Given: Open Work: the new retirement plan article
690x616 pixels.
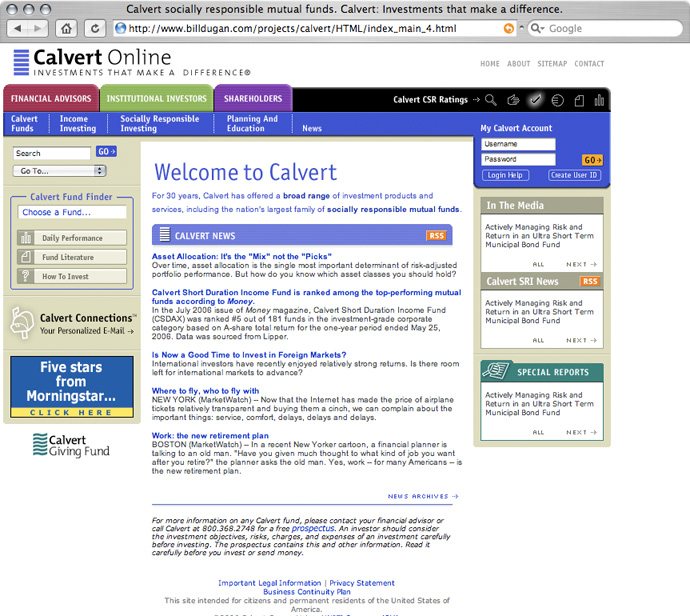Looking at the screenshot, I should point(210,436).
